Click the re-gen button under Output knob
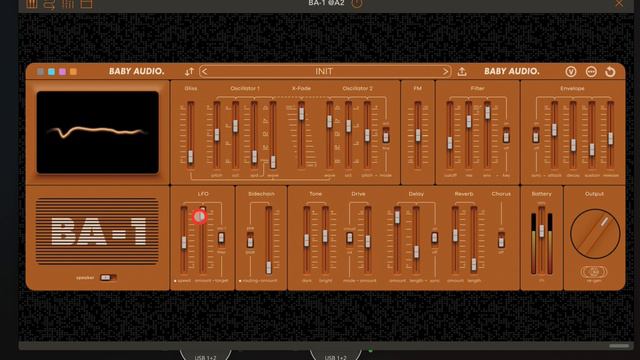Screen dimensions: 640x360 click(594, 272)
